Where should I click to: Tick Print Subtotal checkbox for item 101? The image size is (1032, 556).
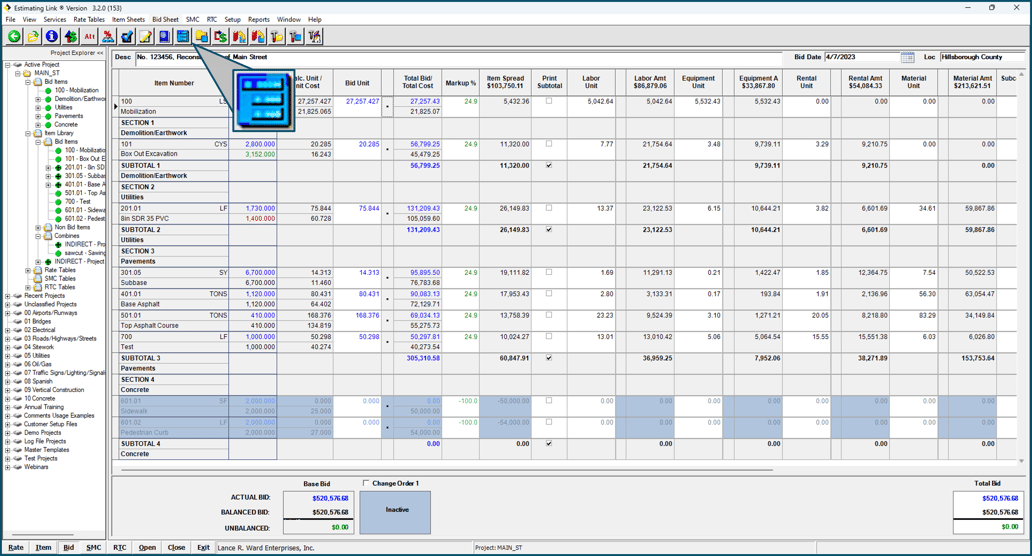coord(549,143)
